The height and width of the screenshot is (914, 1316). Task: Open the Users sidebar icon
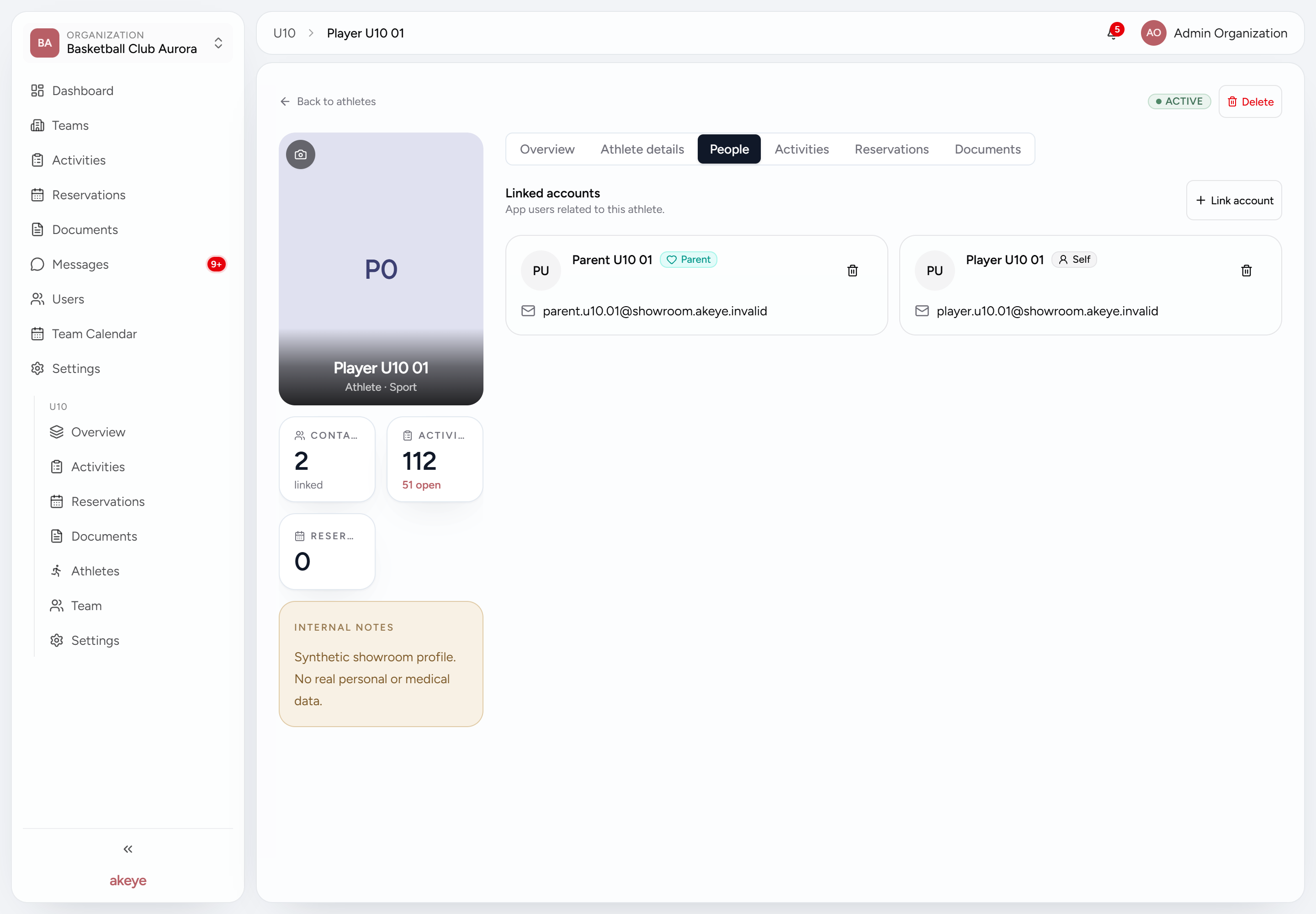click(x=37, y=299)
